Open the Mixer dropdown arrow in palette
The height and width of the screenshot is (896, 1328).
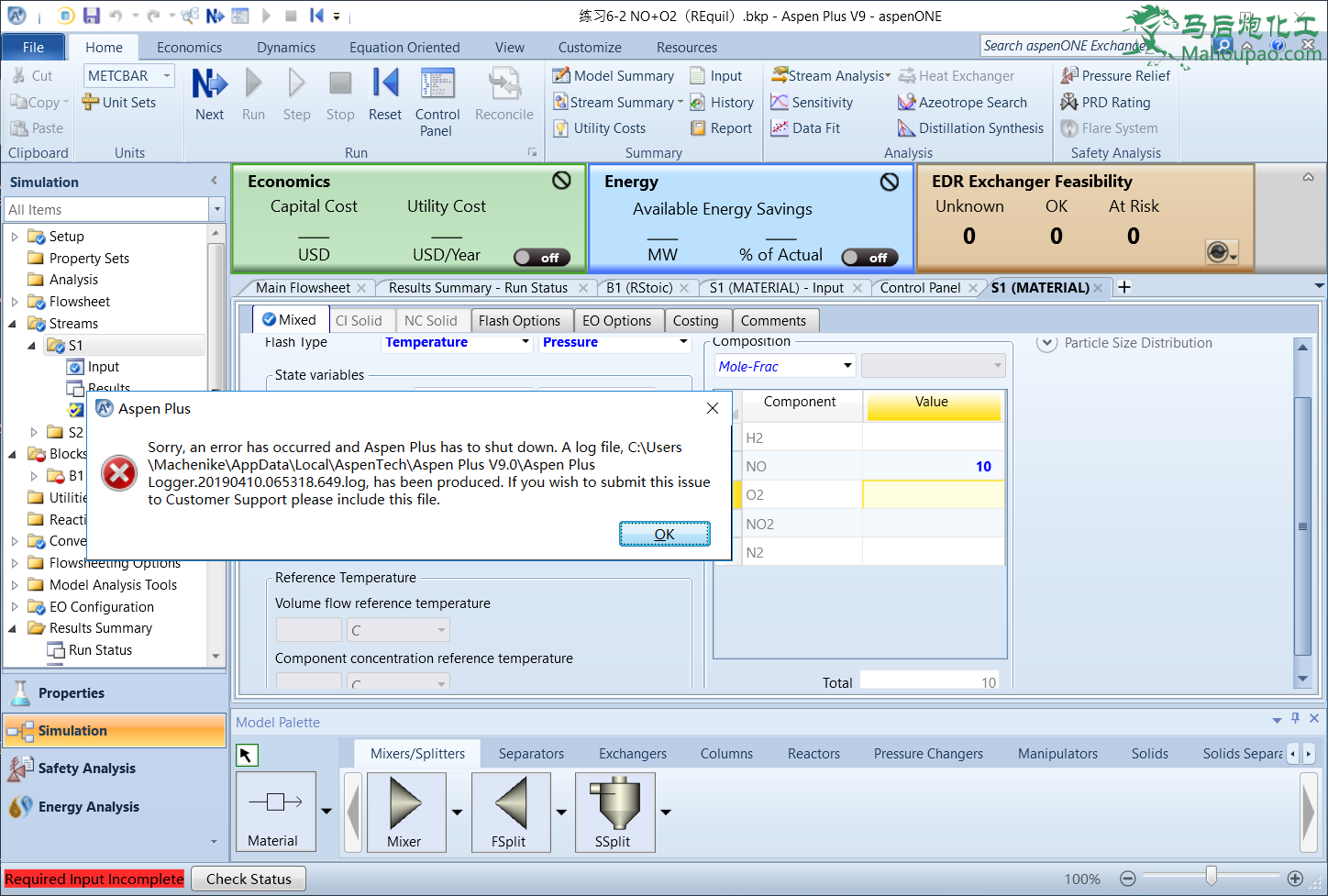click(457, 812)
